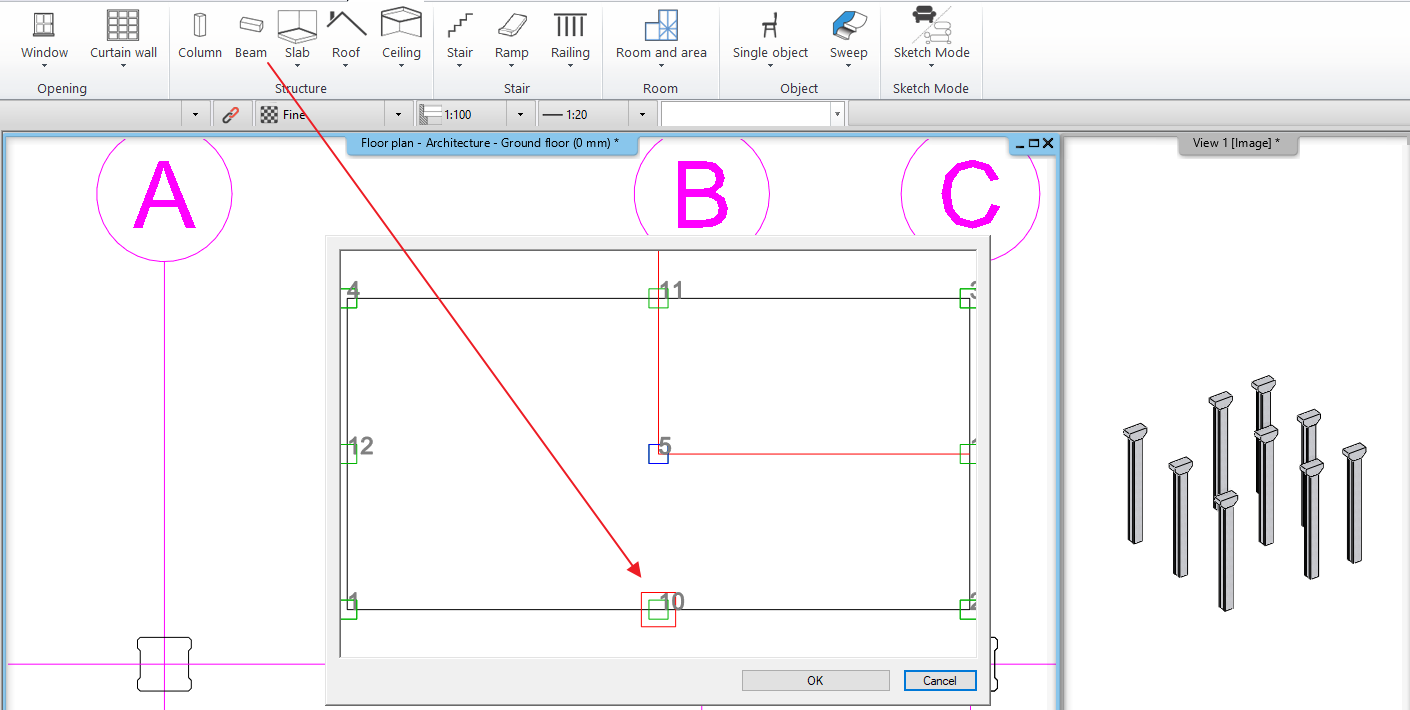Screen dimensions: 1410x710
Task: Select the Floor plan Ground floor tab
Action: pyautogui.click(x=492, y=143)
